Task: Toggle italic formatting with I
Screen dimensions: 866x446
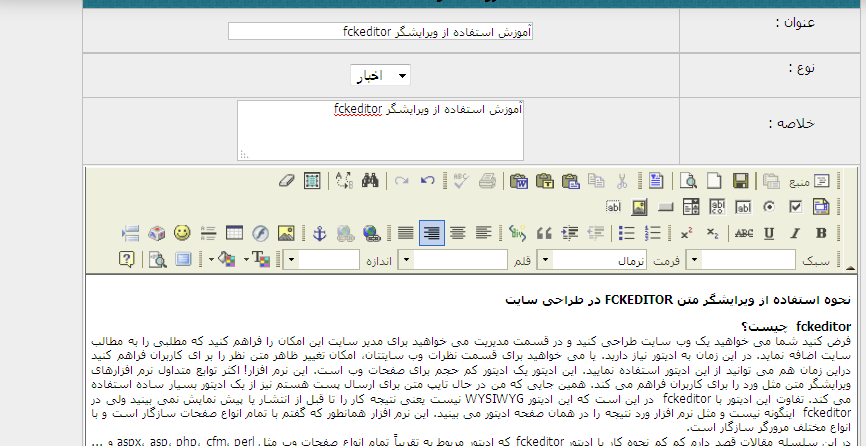Action: point(795,233)
